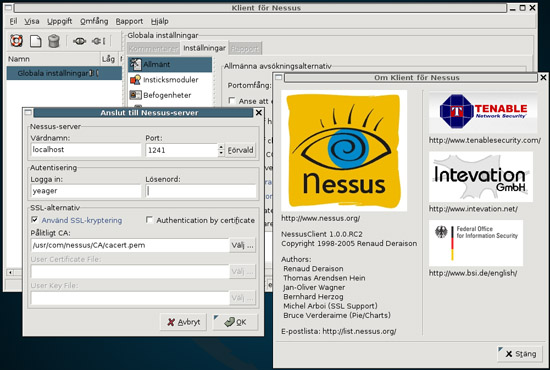Screen dimensions: 550x370
Task: Open window menu icon of main Nessus window
Action: [8, 7]
